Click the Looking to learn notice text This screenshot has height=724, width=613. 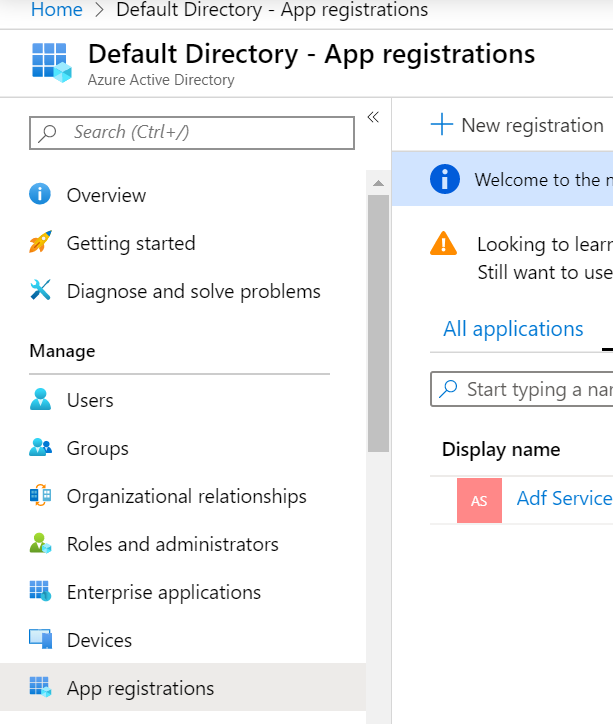(545, 244)
